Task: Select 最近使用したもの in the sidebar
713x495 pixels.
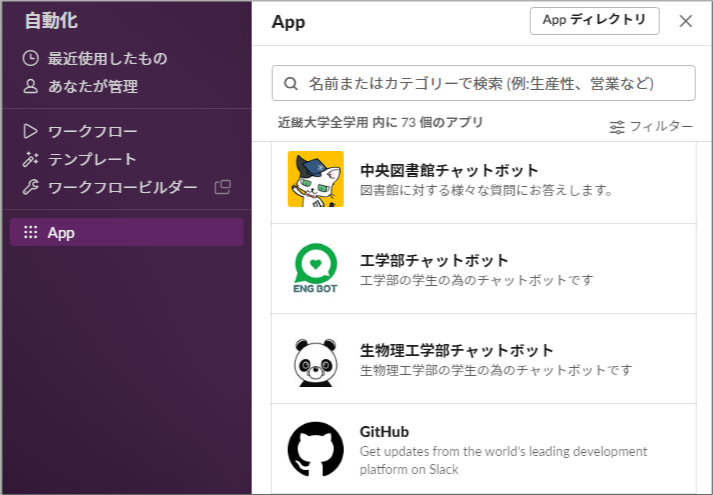Action: pyautogui.click(x=107, y=59)
